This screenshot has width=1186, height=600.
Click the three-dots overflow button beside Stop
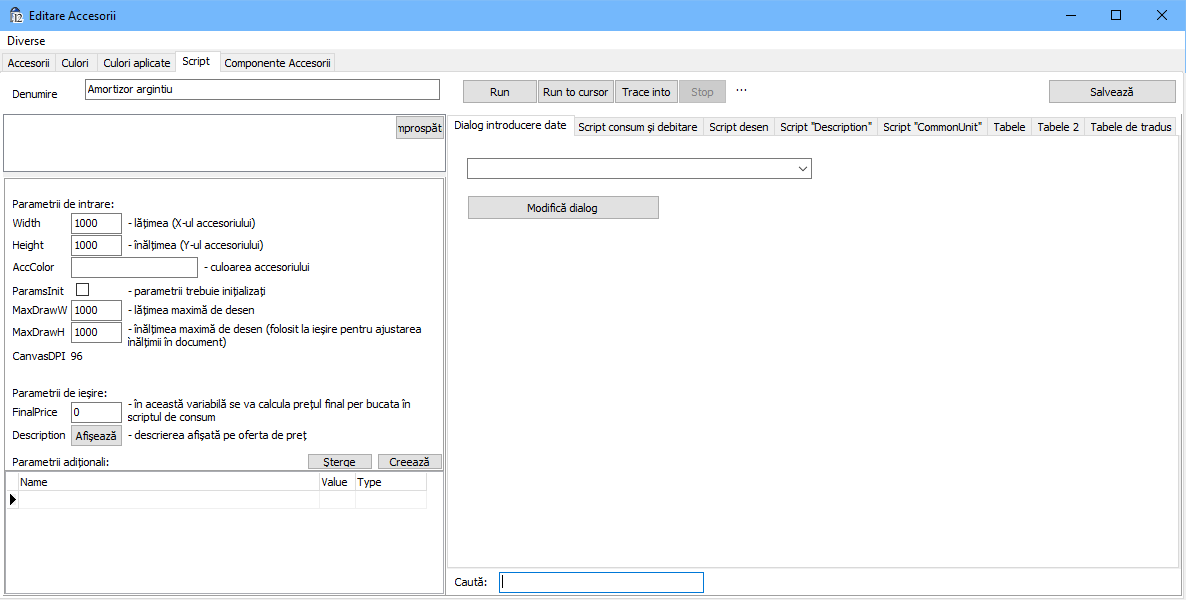tap(741, 90)
